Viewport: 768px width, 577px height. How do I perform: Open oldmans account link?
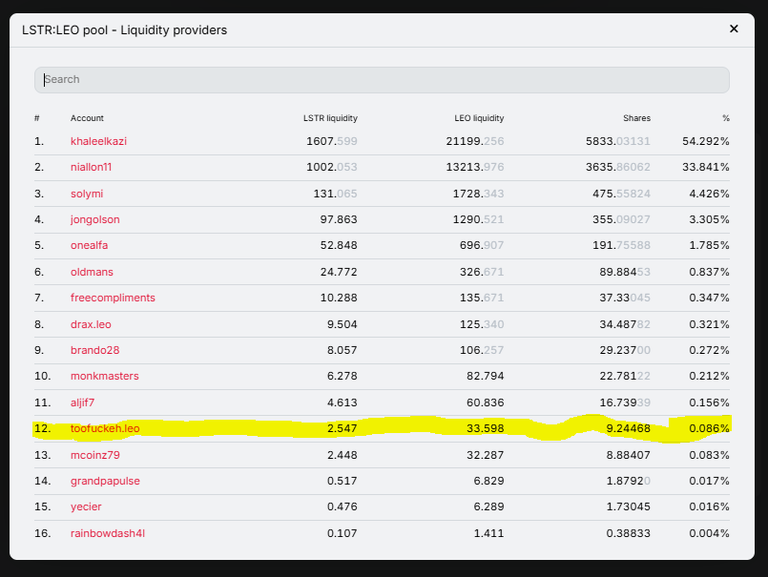pyautogui.click(x=92, y=272)
